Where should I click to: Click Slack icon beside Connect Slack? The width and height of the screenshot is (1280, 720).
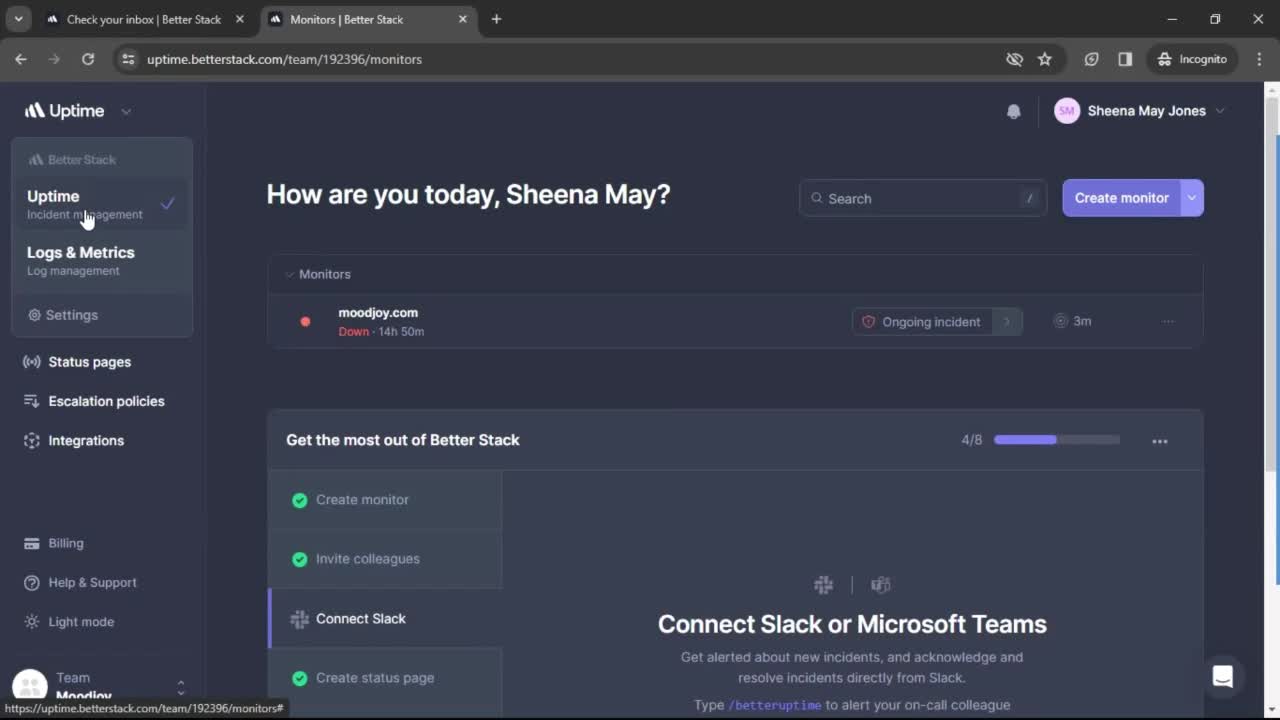(299, 619)
